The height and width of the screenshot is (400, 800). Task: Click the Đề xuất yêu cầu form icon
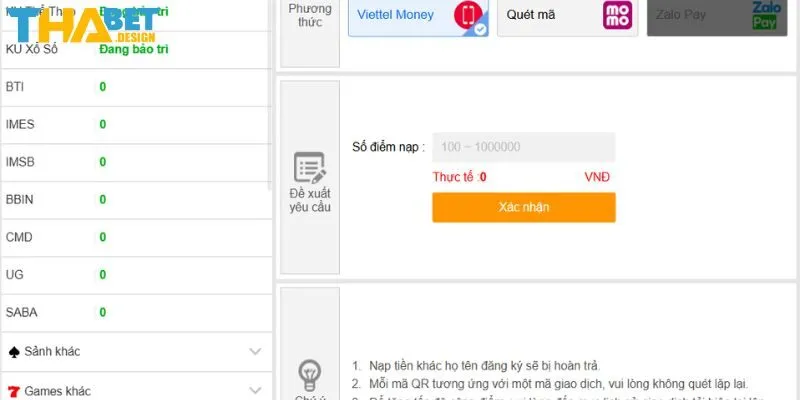pyautogui.click(x=309, y=168)
